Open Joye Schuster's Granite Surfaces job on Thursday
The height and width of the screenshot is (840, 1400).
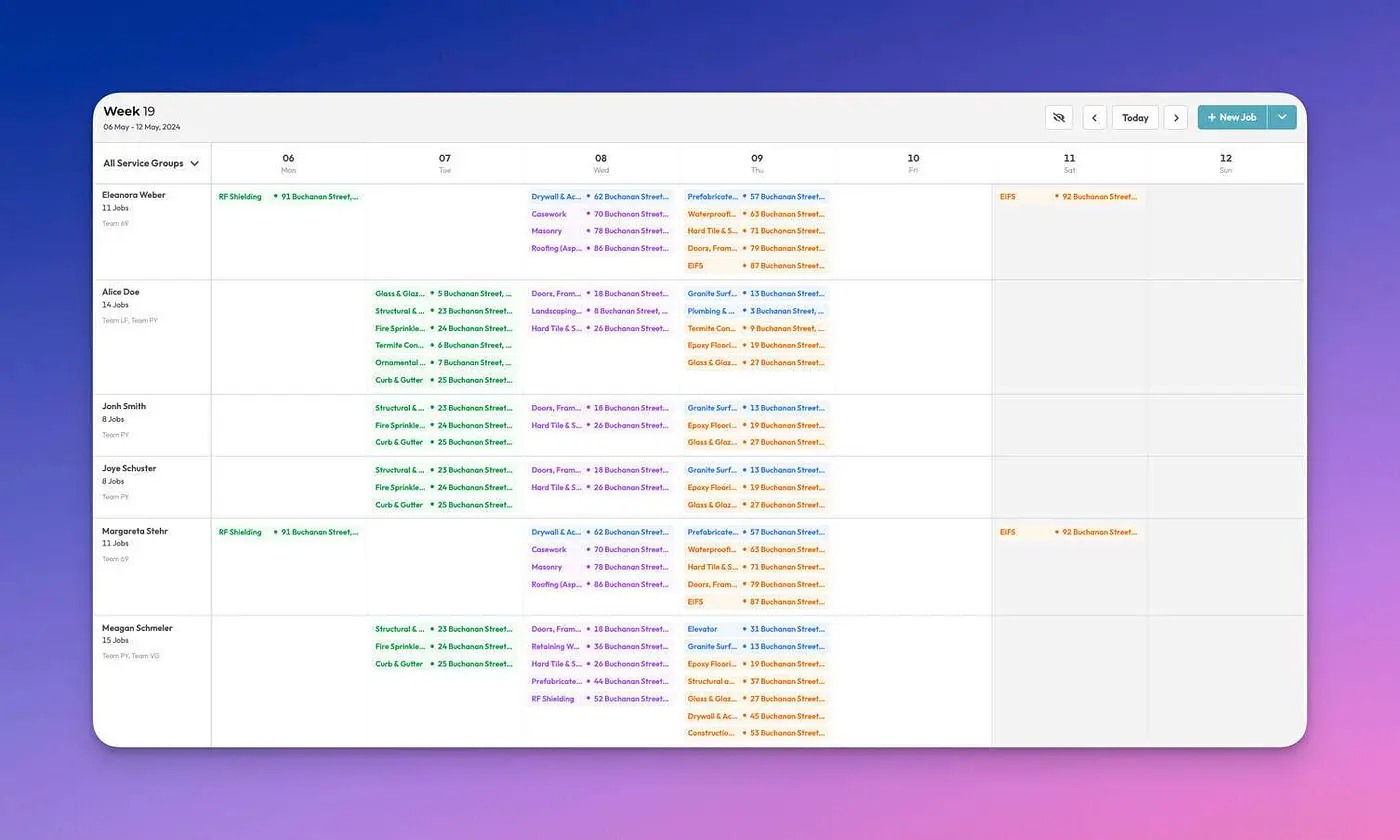(712, 469)
